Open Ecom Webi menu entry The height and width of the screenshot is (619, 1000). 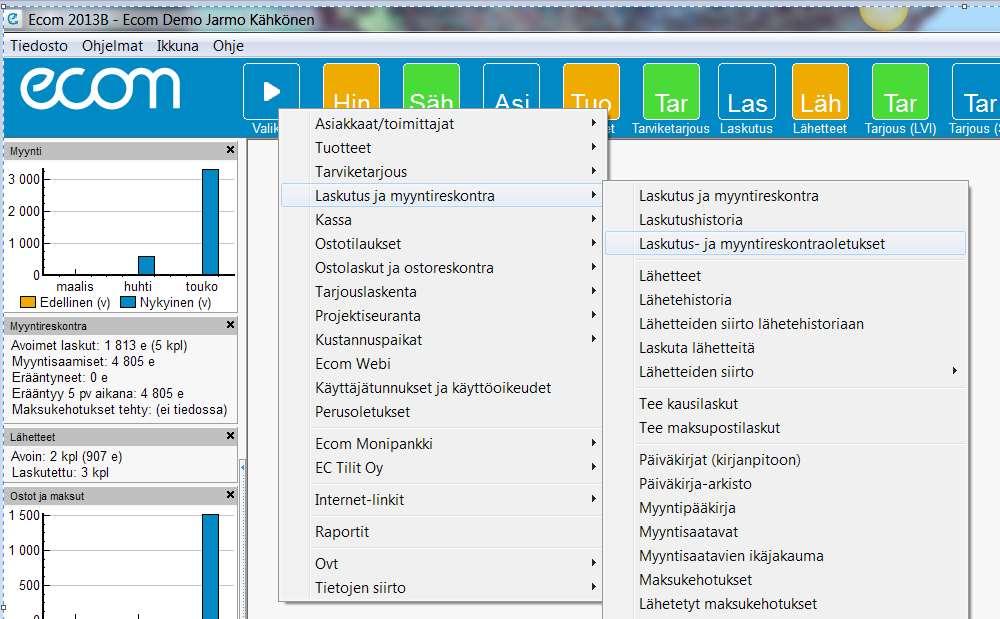[442, 364]
